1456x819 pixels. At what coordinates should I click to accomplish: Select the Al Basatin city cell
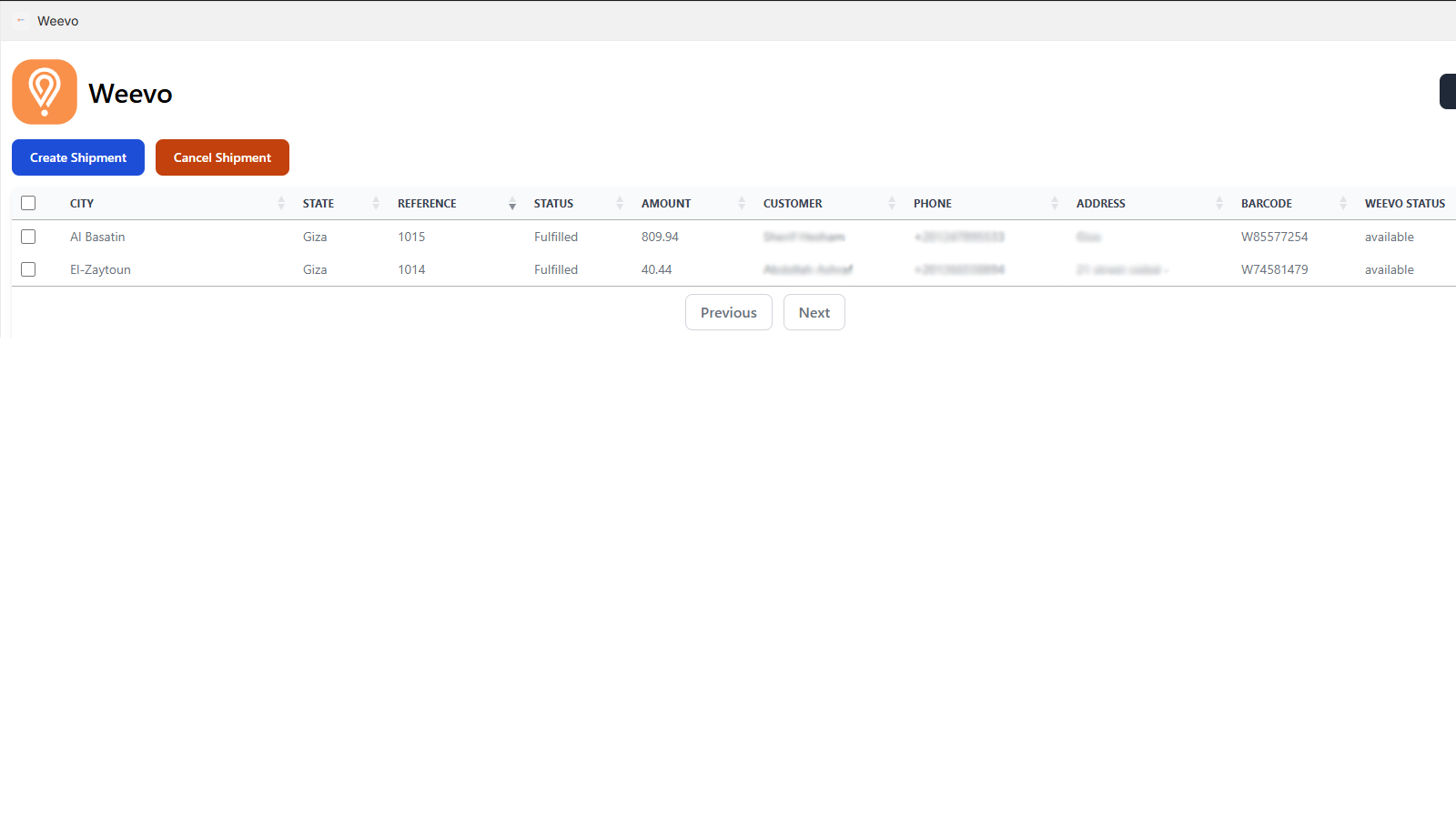97,237
